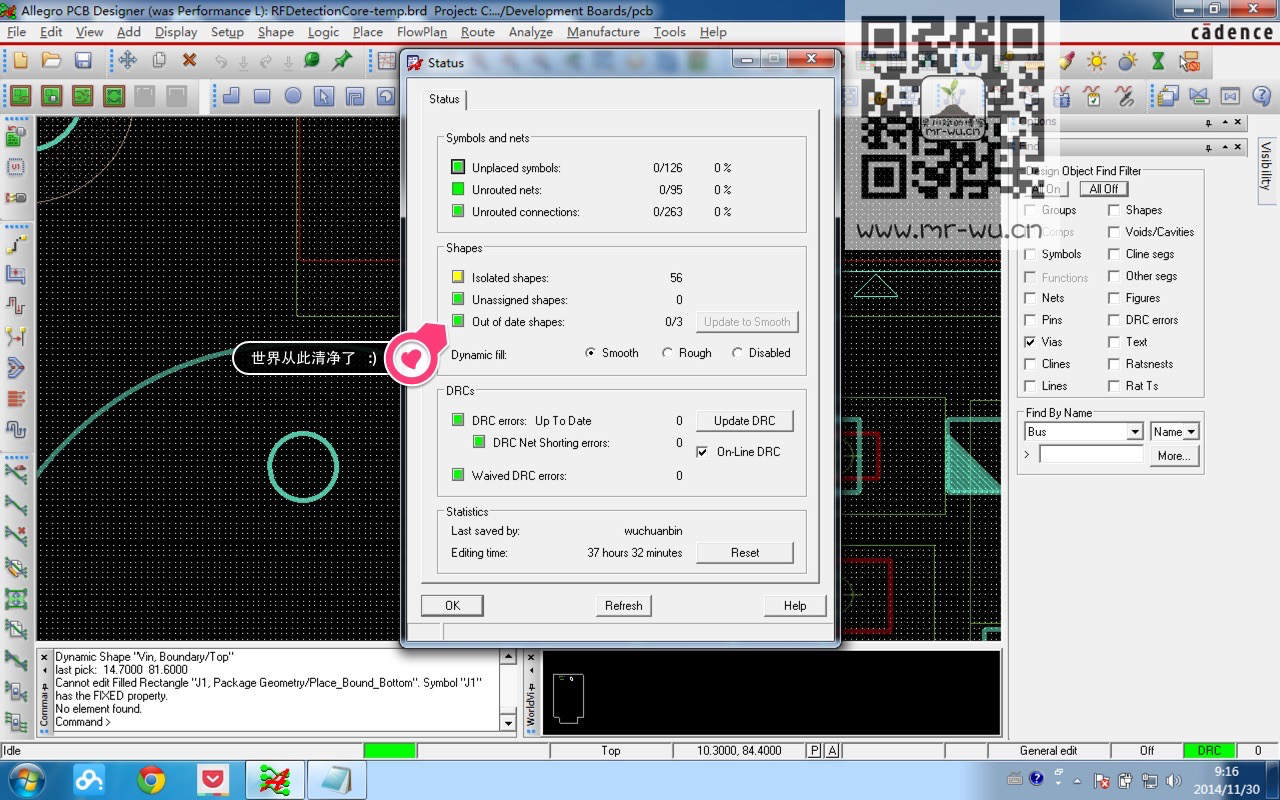1280x800 pixels.
Task: Click the New file icon
Action: (x=20, y=61)
